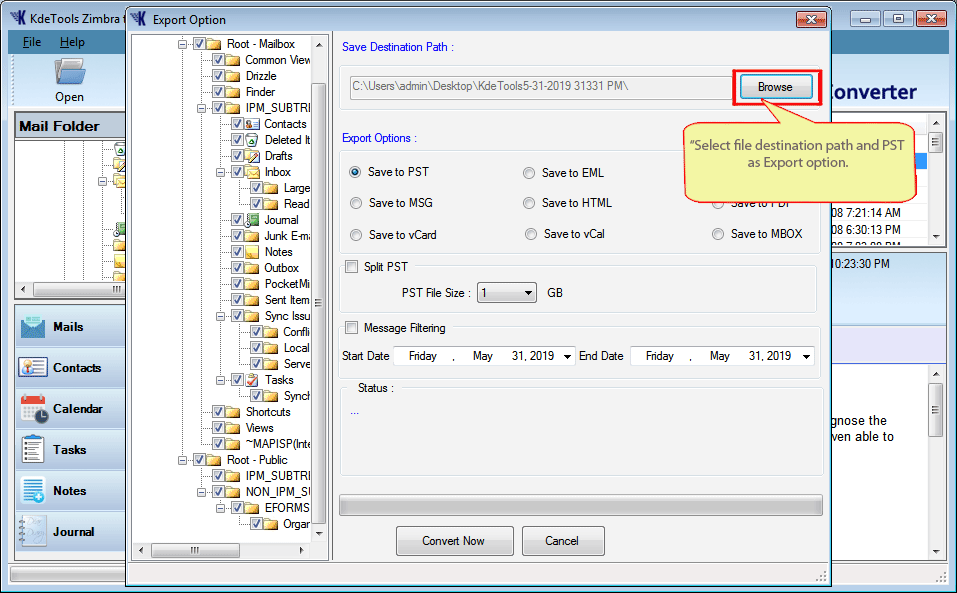Click the Tasks icon in export tree

click(x=252, y=379)
